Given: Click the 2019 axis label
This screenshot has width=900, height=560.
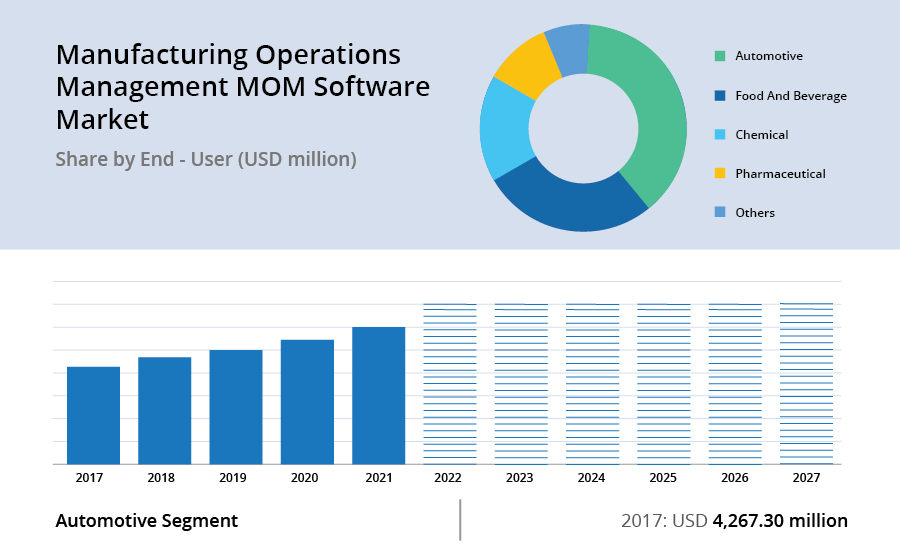Looking at the screenshot, I should [x=233, y=477].
